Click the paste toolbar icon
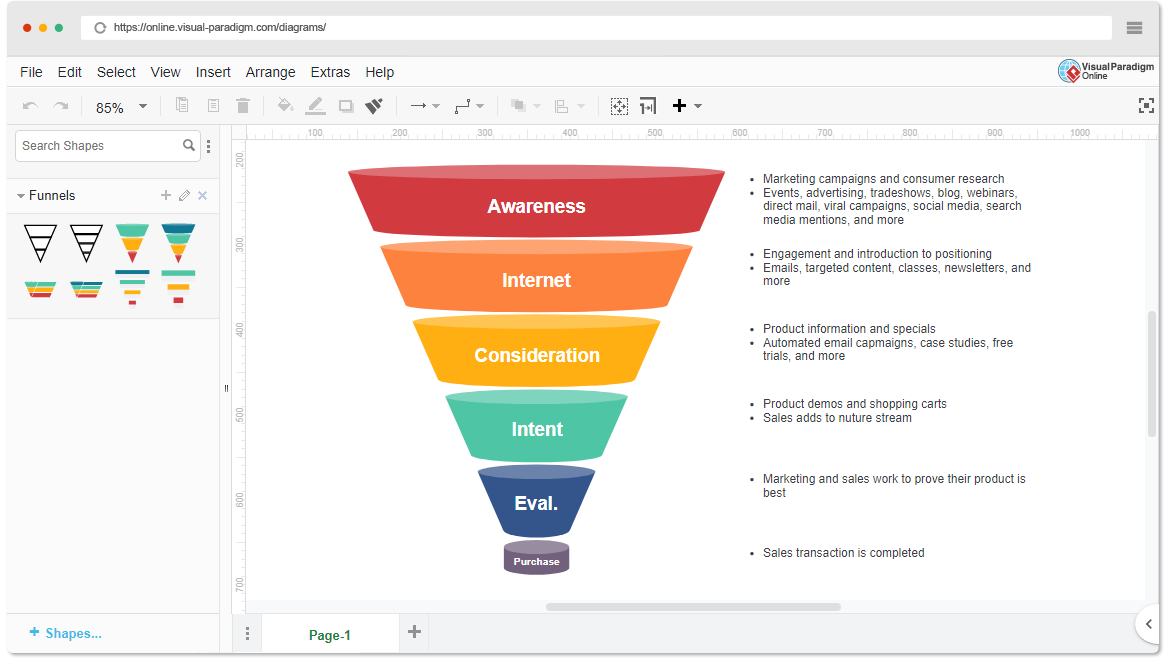 click(x=213, y=105)
